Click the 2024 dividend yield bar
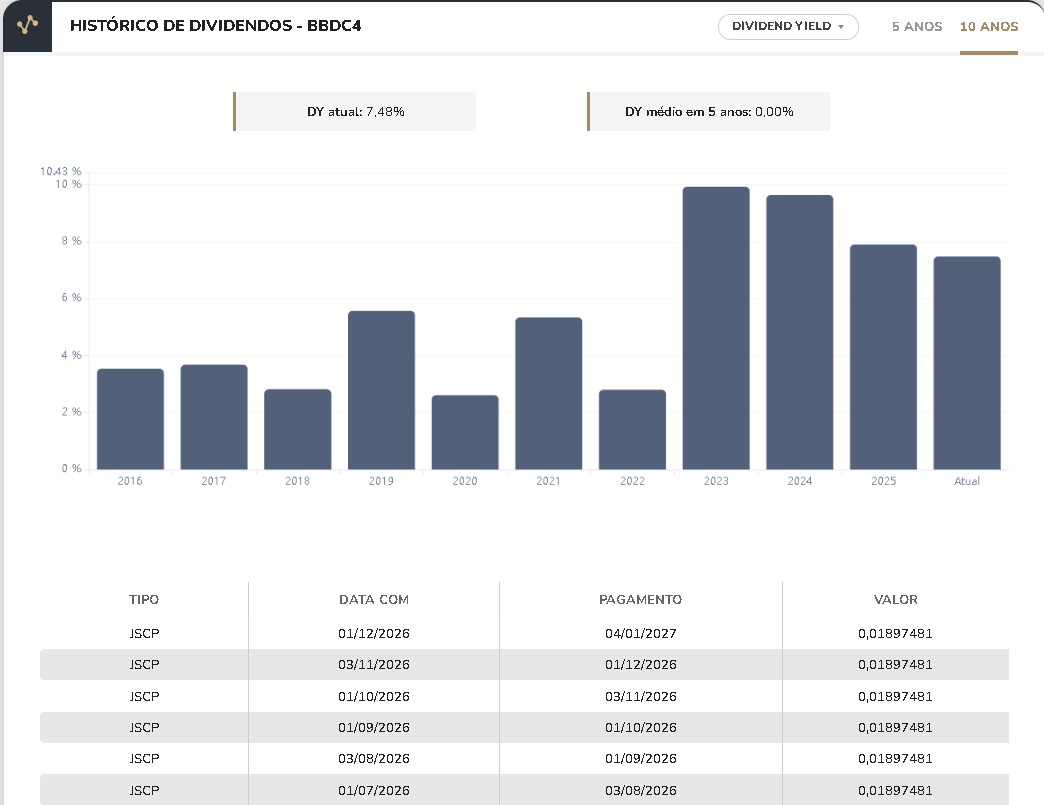Viewport: 1044px width, 805px height. [800, 332]
